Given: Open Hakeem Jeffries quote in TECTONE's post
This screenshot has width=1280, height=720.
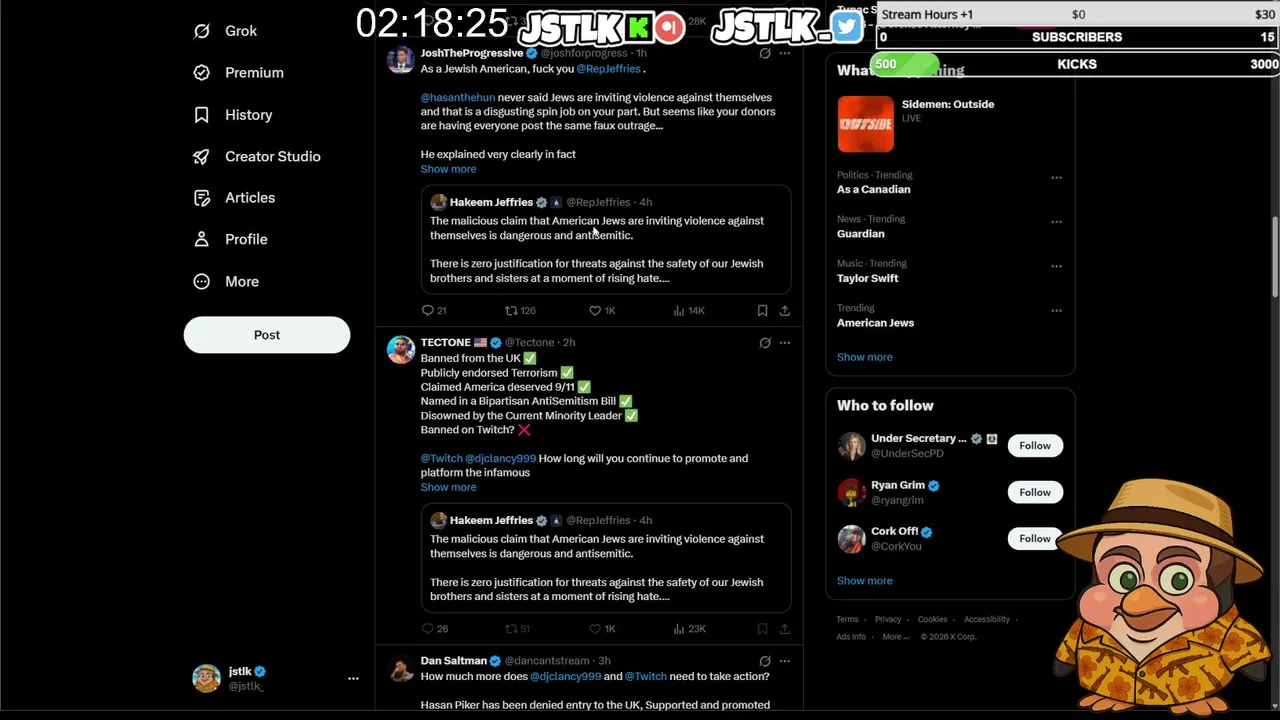Looking at the screenshot, I should [x=606, y=558].
